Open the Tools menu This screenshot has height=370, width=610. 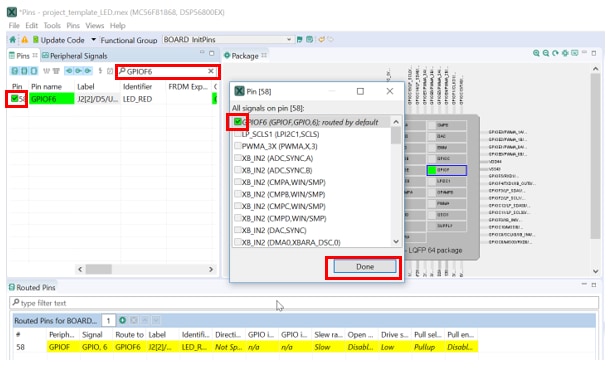coord(52,26)
